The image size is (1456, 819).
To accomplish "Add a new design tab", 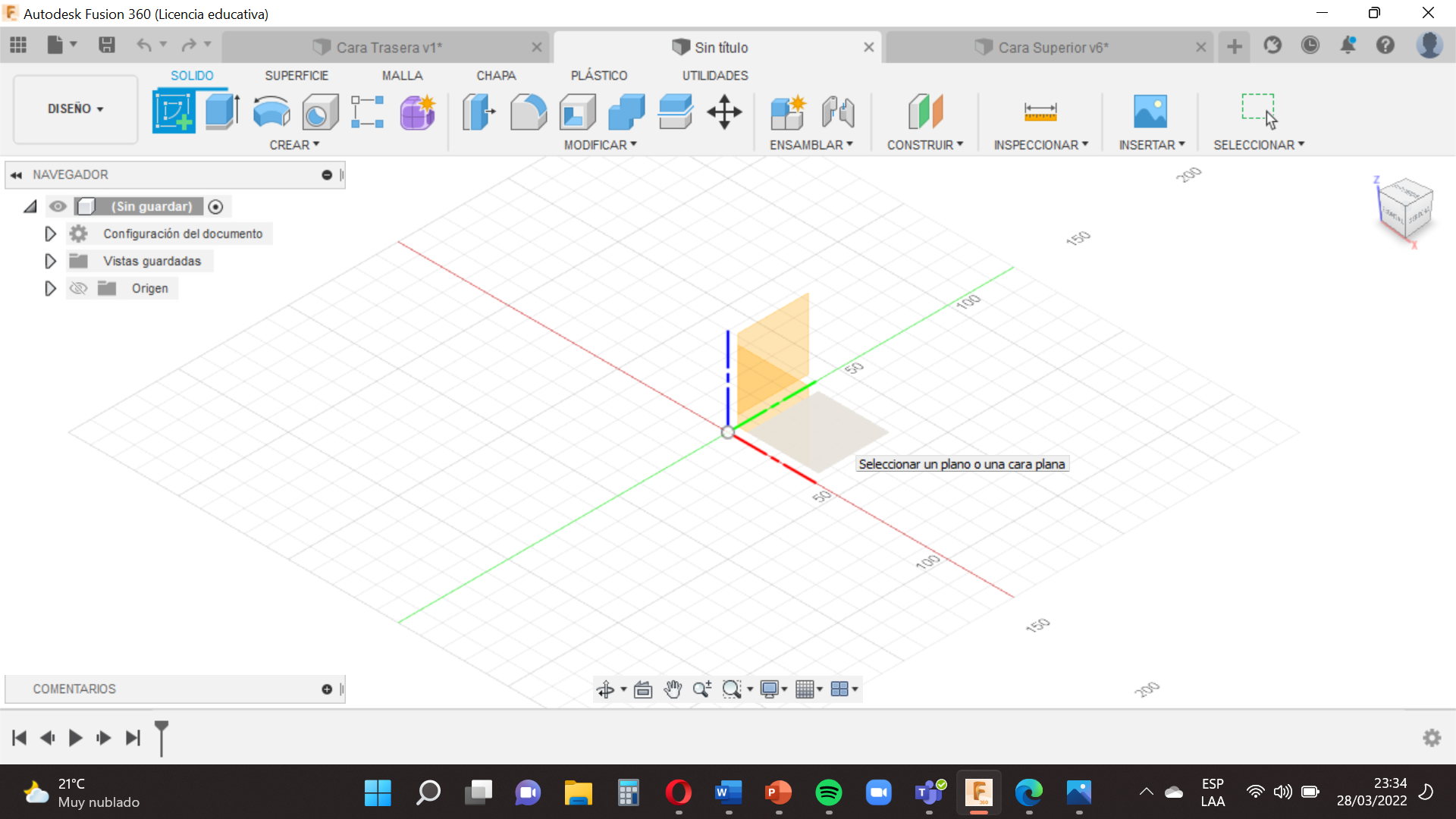I will (x=1235, y=46).
